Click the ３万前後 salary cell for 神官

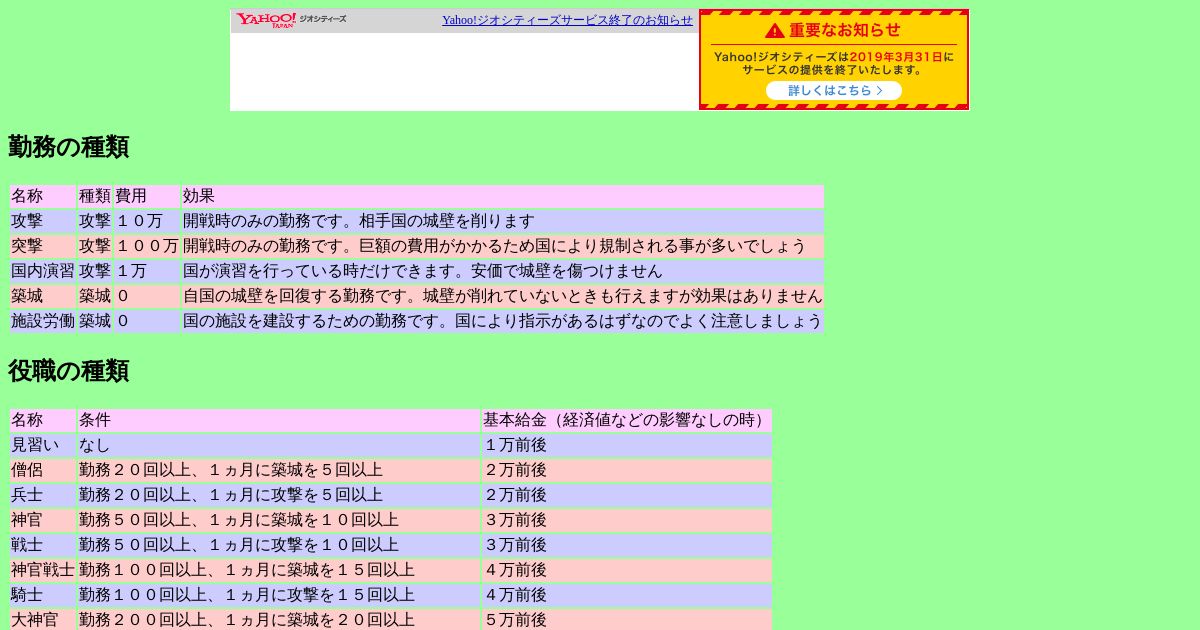coord(627,520)
